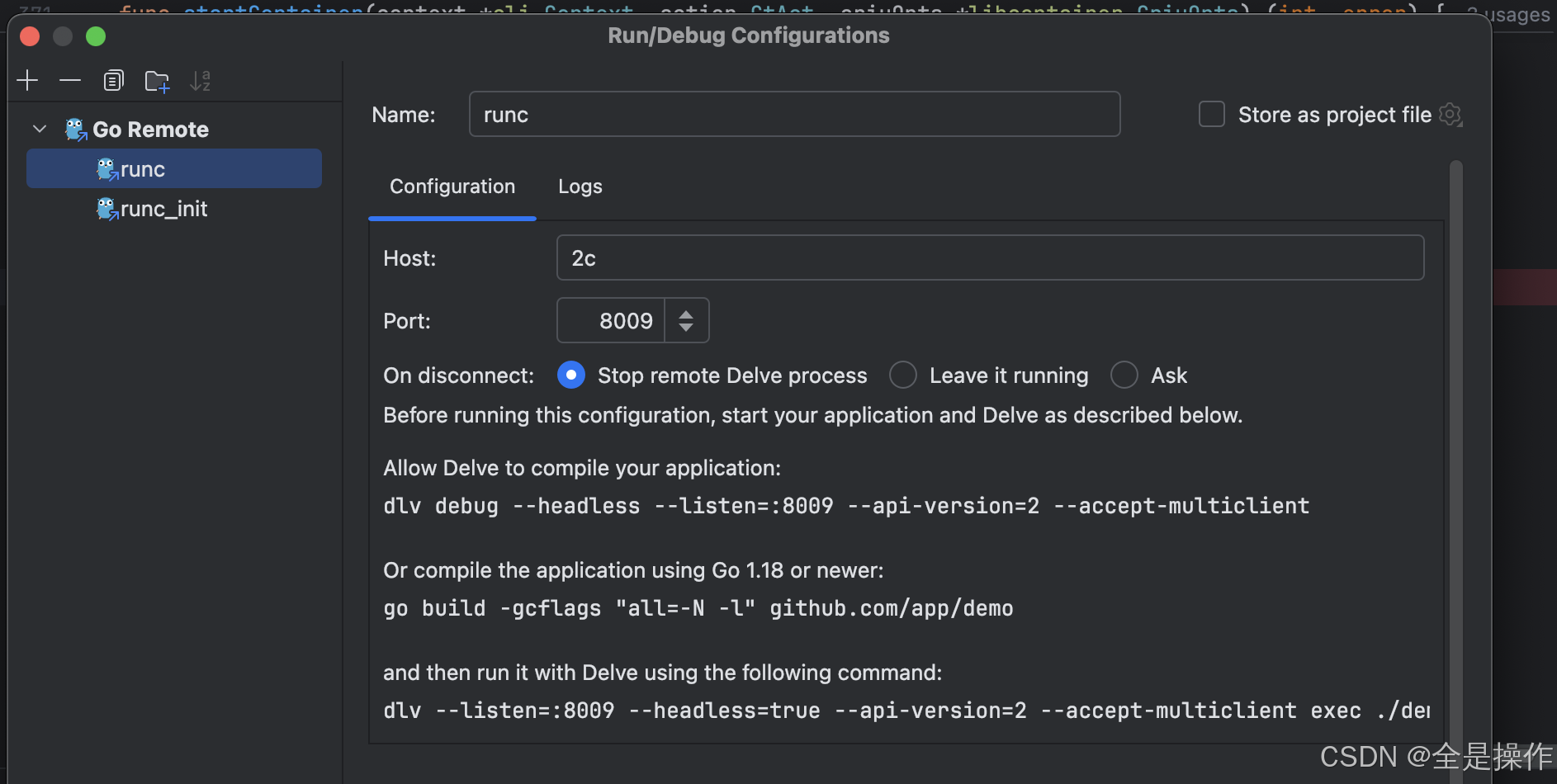The image size is (1557, 784).
Task: Choose the Ask radio option
Action: tap(1124, 375)
